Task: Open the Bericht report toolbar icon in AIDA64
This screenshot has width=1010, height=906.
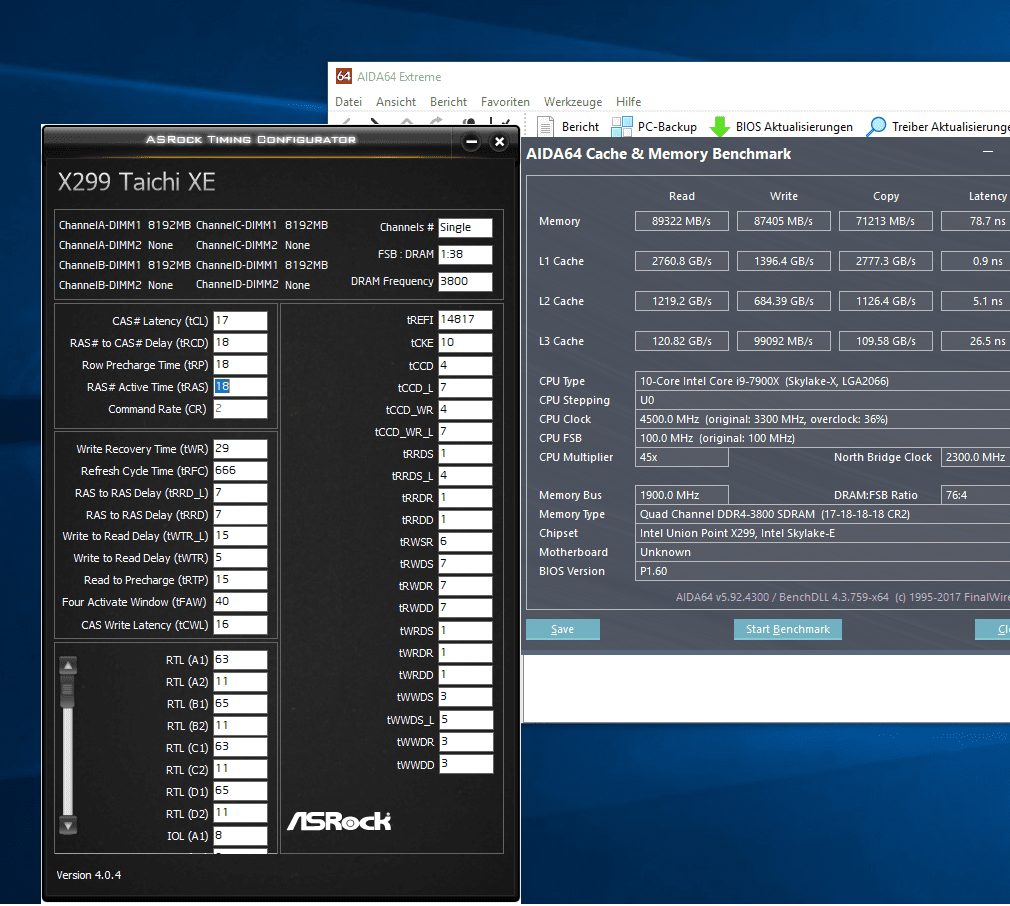Action: point(546,127)
